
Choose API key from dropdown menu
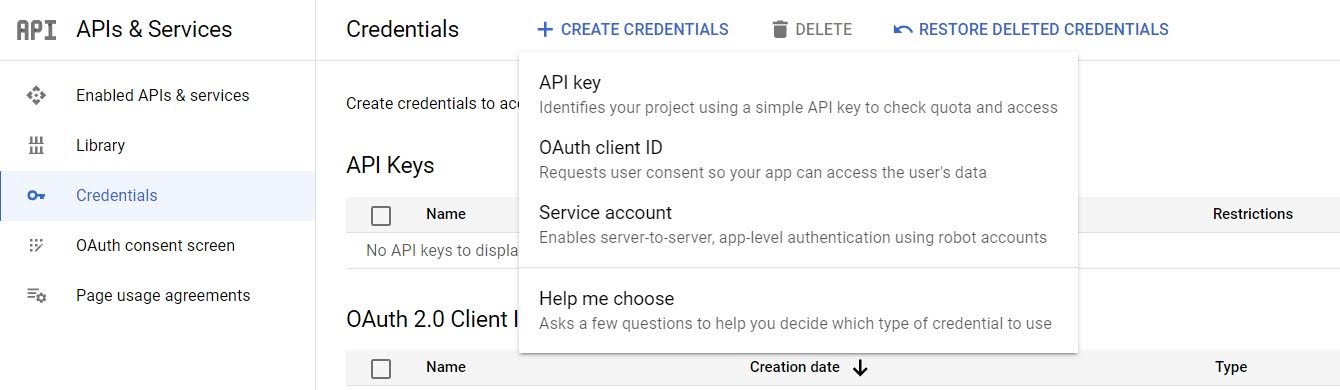(x=798, y=94)
